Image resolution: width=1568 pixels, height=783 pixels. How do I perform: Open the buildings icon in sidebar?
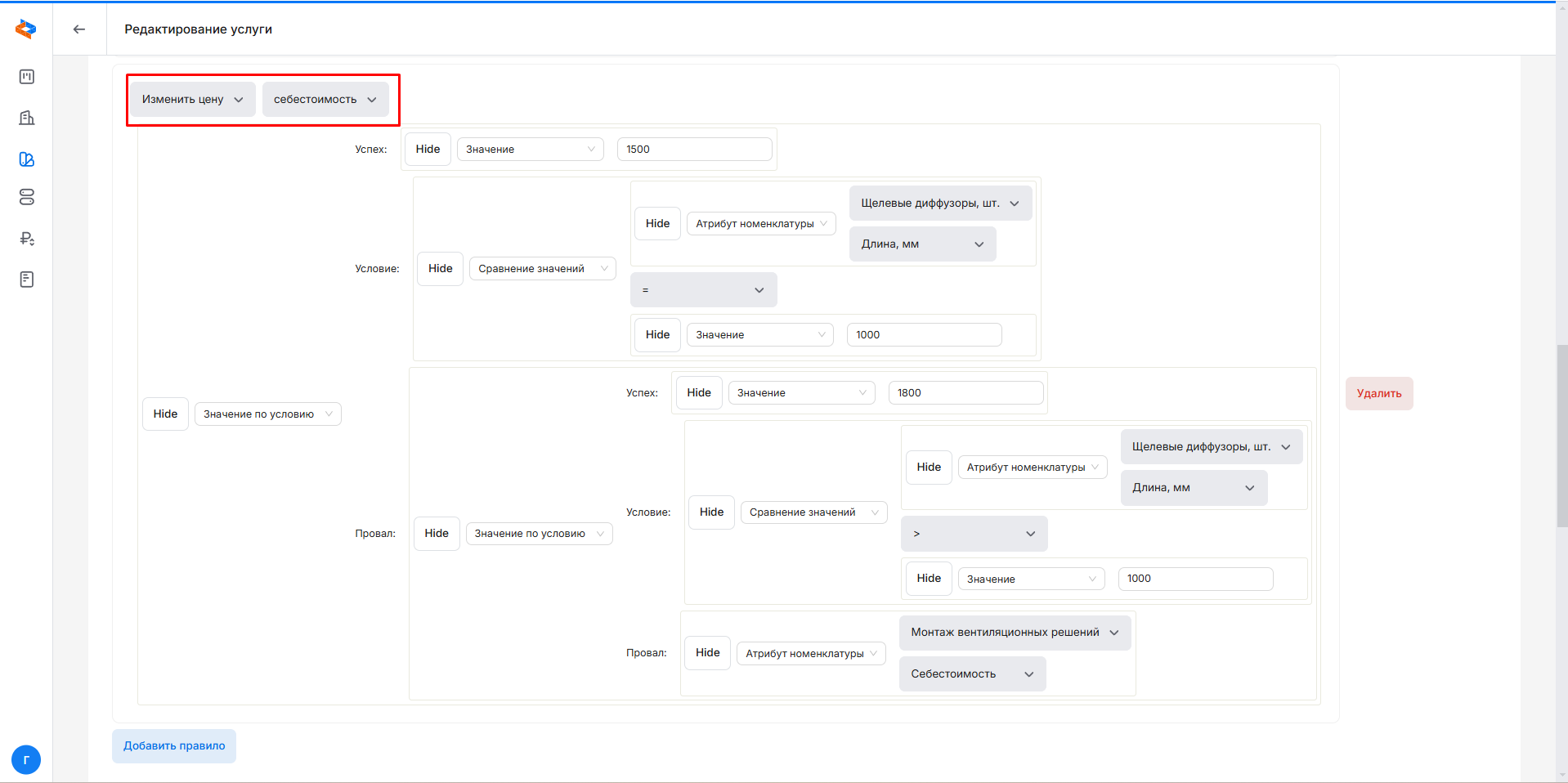click(27, 118)
